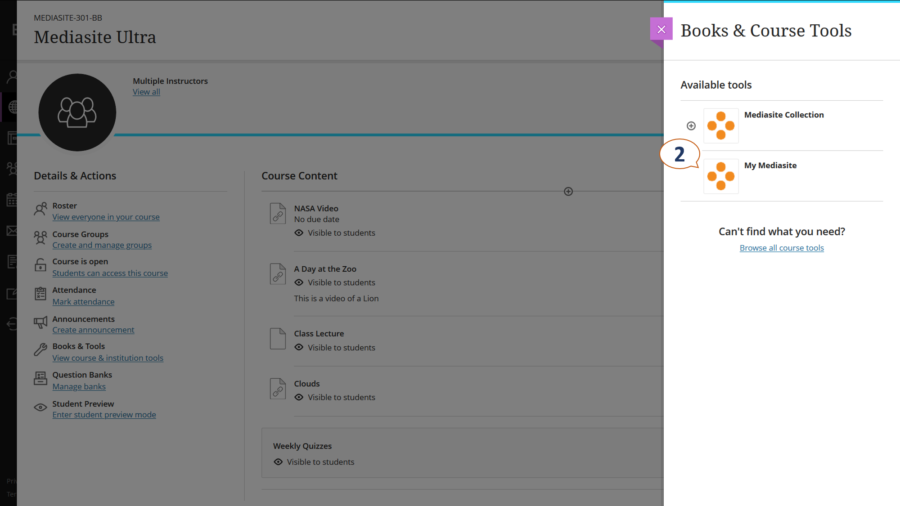Screen dimensions: 900x506
Task: Click A Day at the Zoo document icon
Action: tap(278, 274)
